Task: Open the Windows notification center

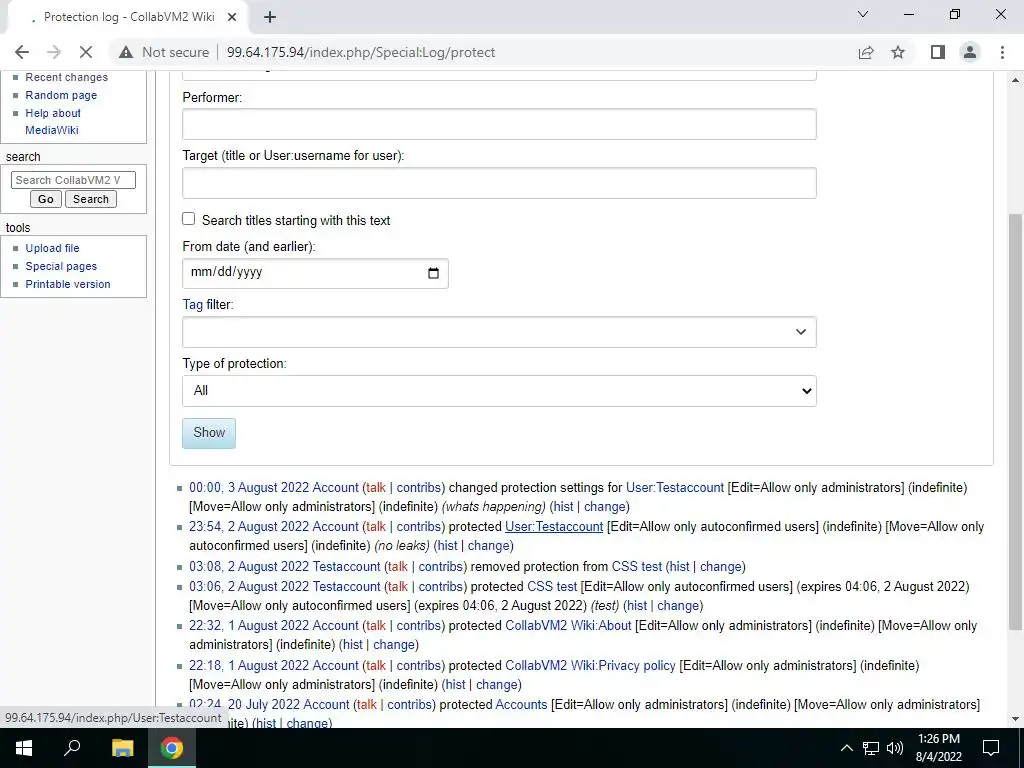Action: pos(991,748)
